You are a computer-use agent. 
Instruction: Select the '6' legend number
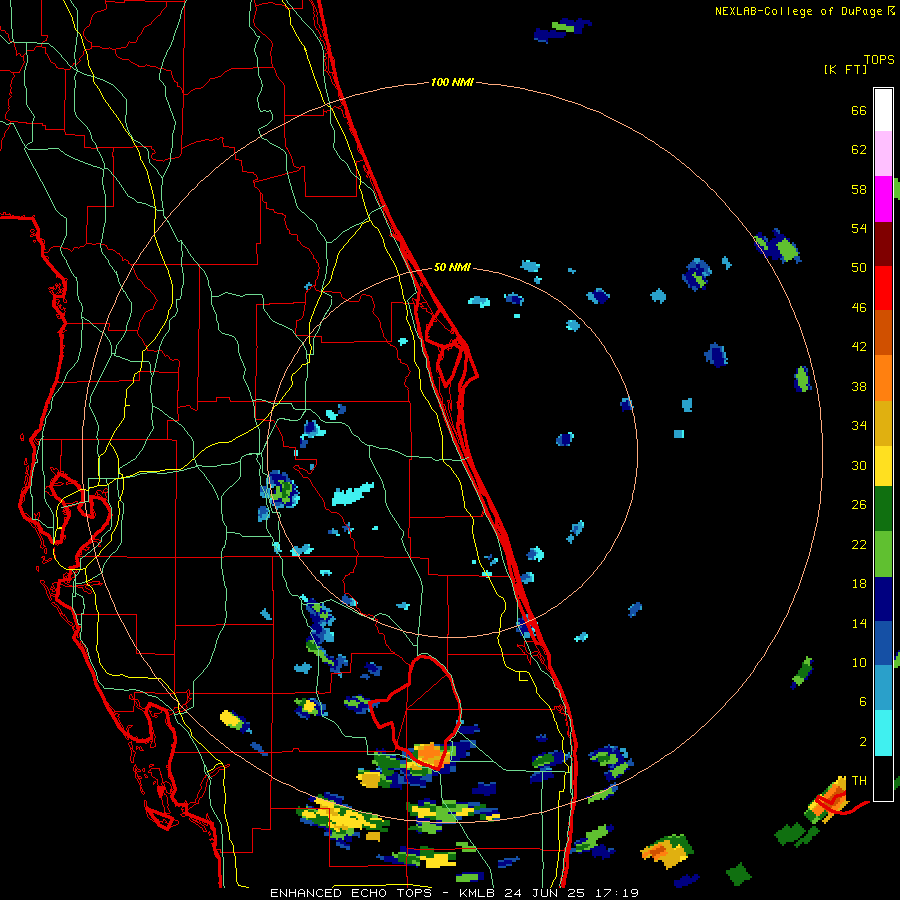[x=863, y=702]
